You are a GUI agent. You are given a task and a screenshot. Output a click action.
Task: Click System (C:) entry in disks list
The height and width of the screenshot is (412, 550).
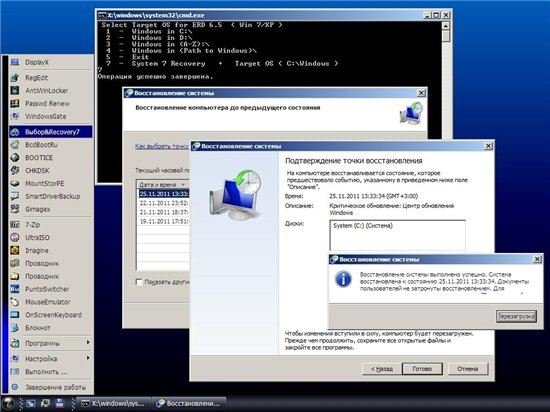pos(363,226)
